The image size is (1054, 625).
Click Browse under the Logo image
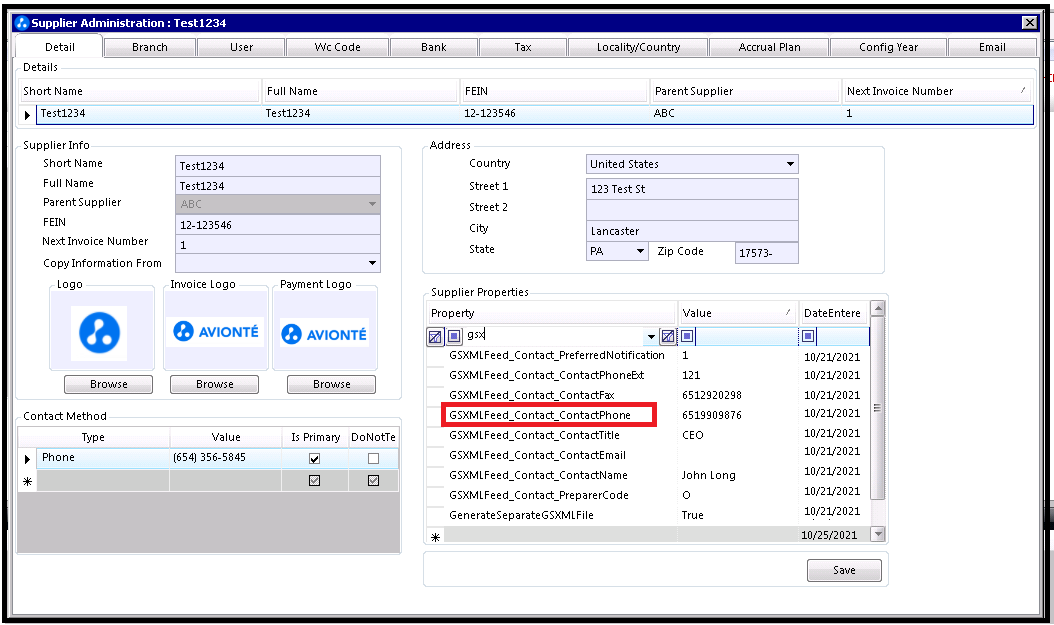pos(109,384)
